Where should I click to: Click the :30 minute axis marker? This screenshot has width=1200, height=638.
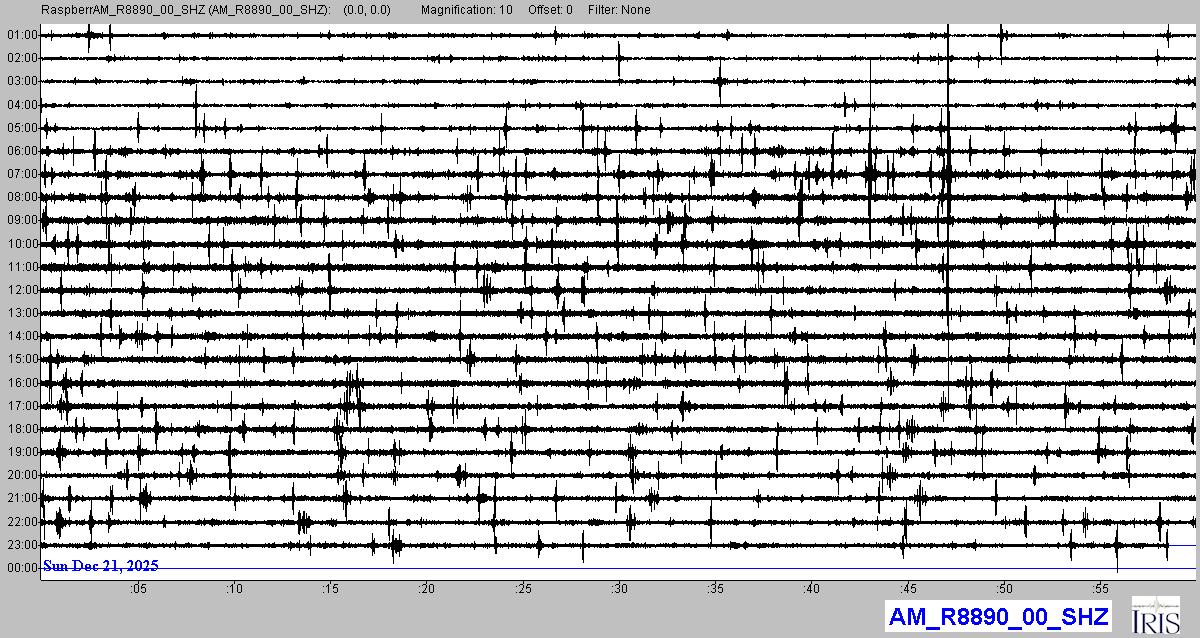tap(619, 589)
